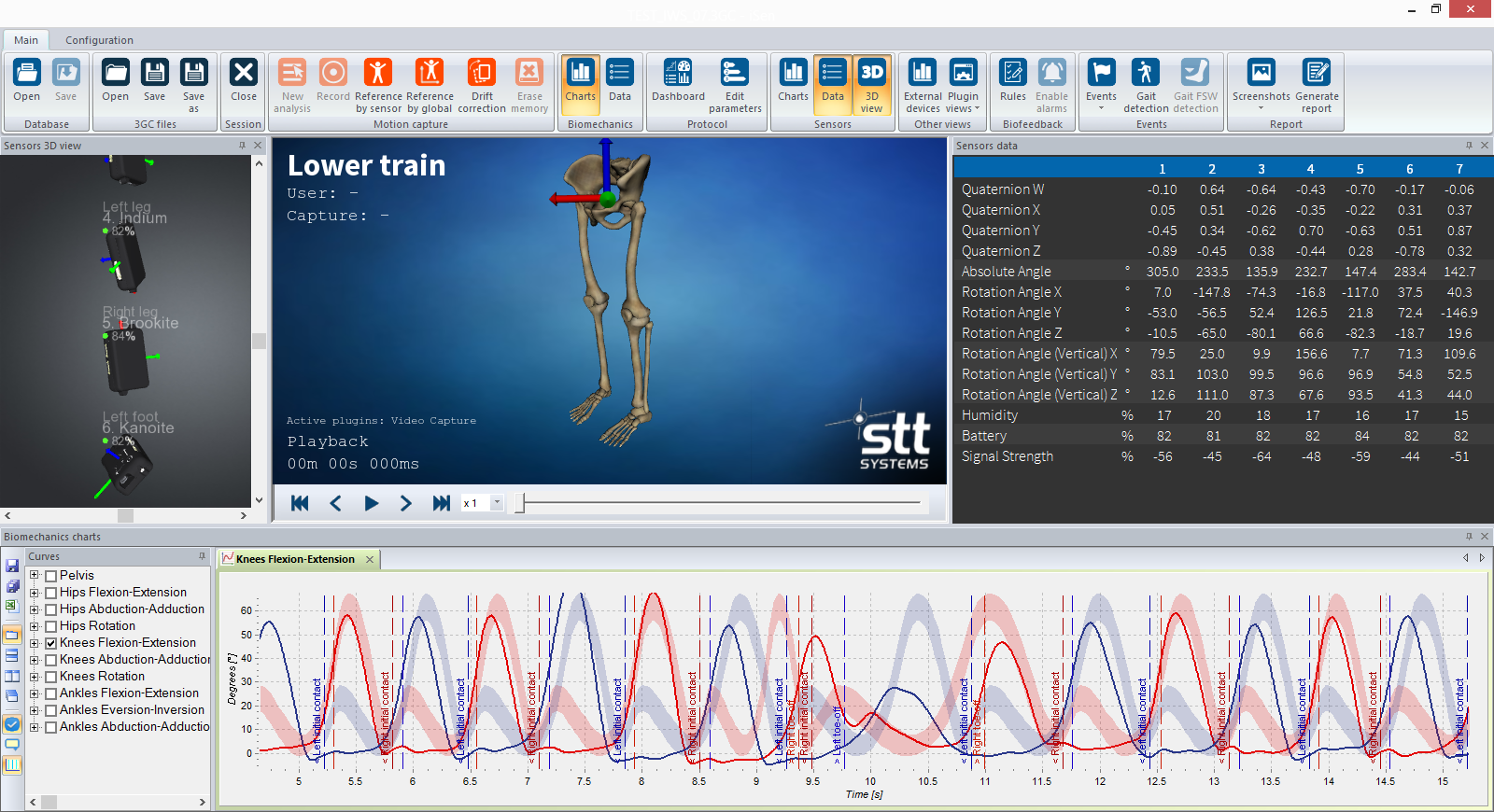Apply Drift correction
The image size is (1494, 812).
click(x=482, y=85)
